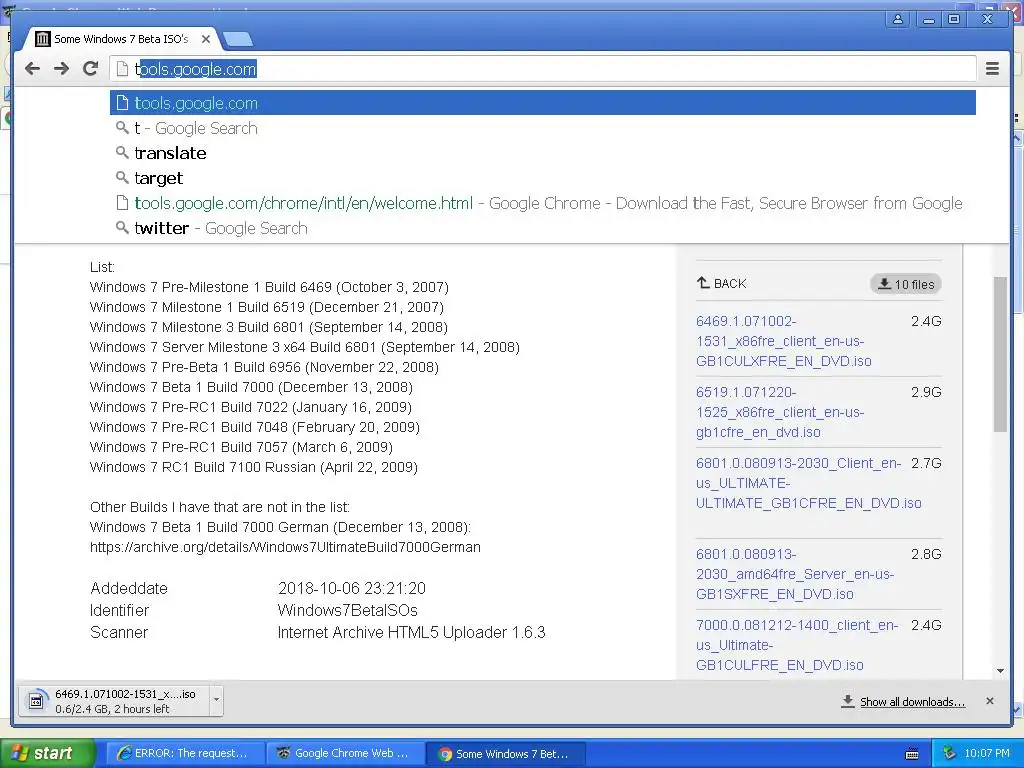The width and height of the screenshot is (1024, 768).
Task: Close the downloads bar
Action: [x=989, y=701]
